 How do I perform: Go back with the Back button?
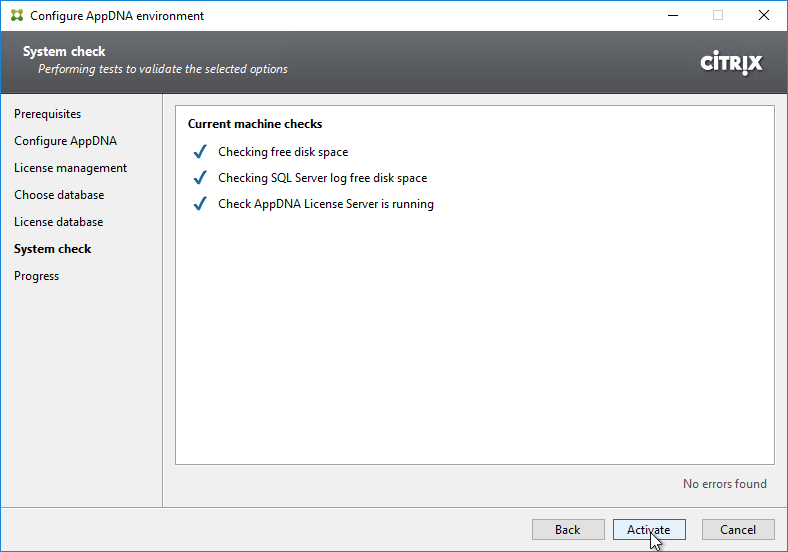tap(568, 529)
